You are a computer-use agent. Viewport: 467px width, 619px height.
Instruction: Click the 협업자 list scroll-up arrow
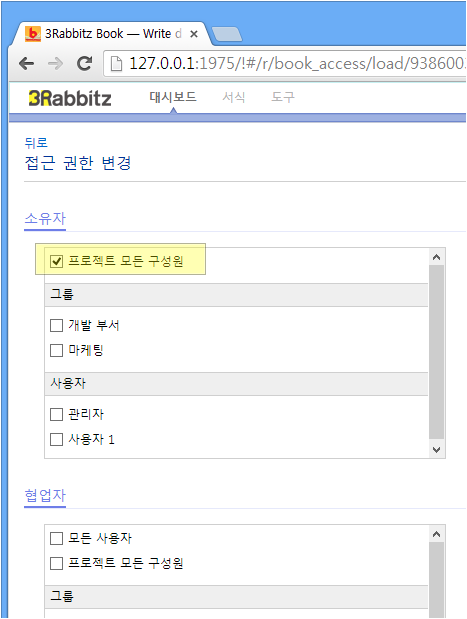point(436,535)
